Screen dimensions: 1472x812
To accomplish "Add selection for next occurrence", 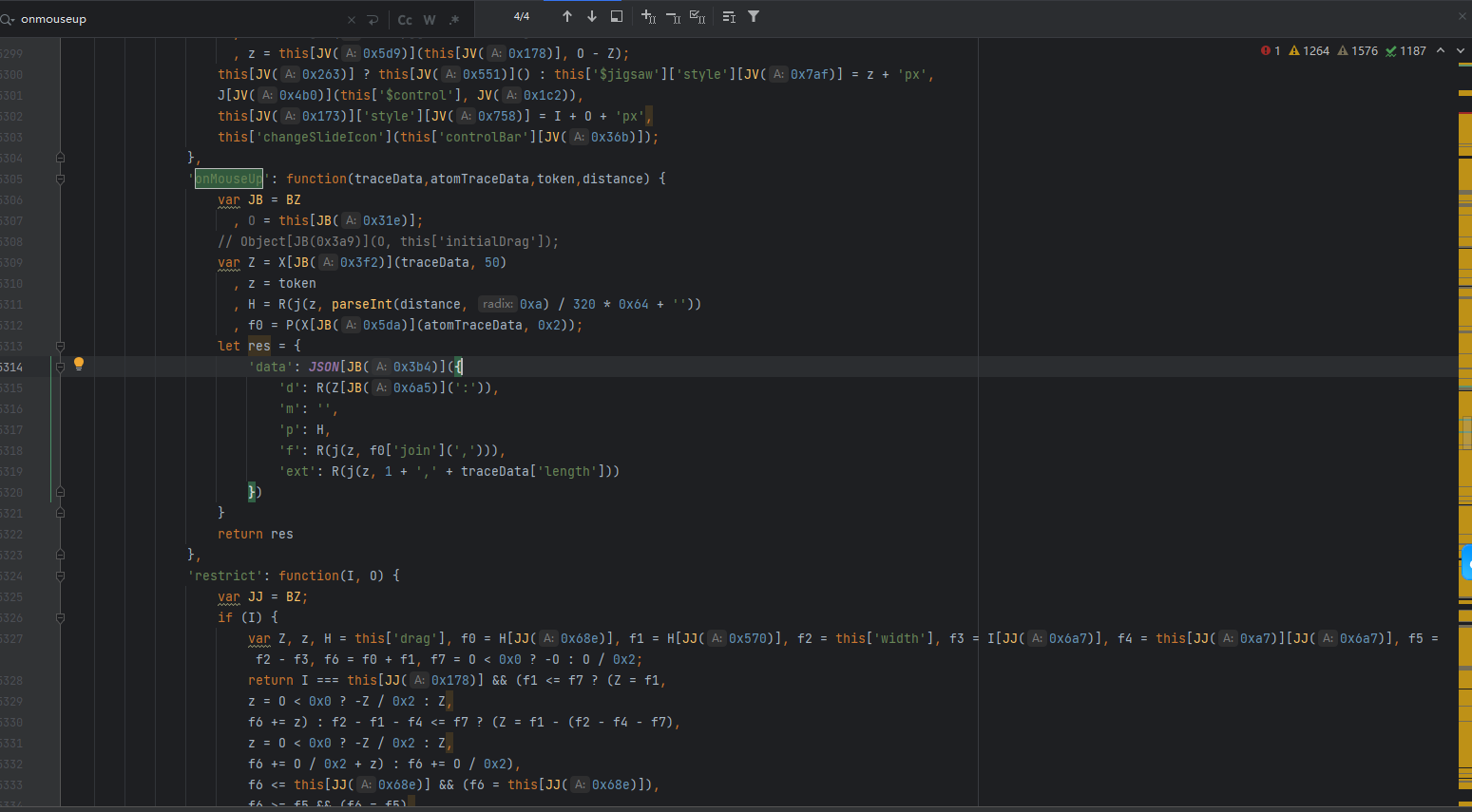I will coord(648,16).
